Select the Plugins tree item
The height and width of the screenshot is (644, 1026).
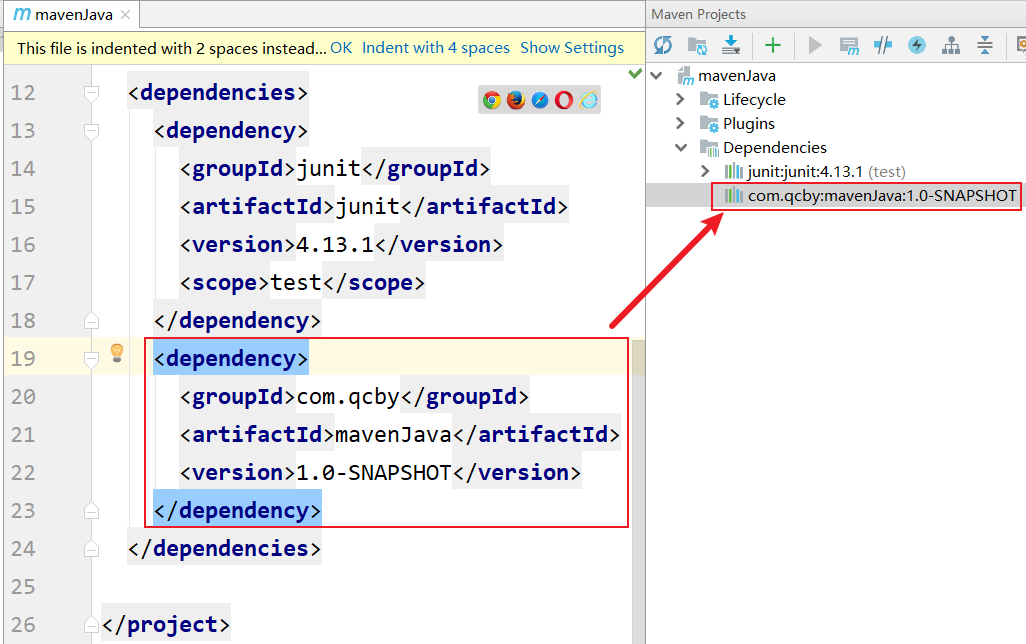coord(749,124)
